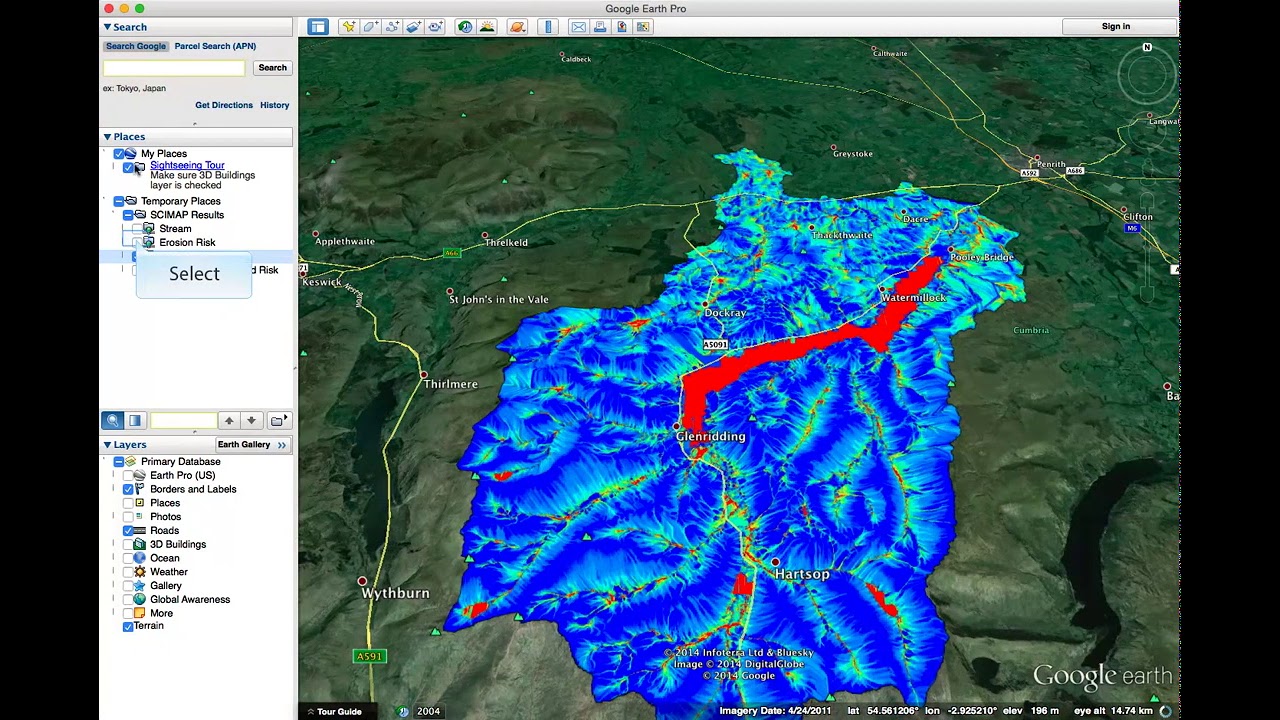Image resolution: width=1280 pixels, height=720 pixels.
Task: Show historical imagery clock icon
Action: click(x=465, y=27)
